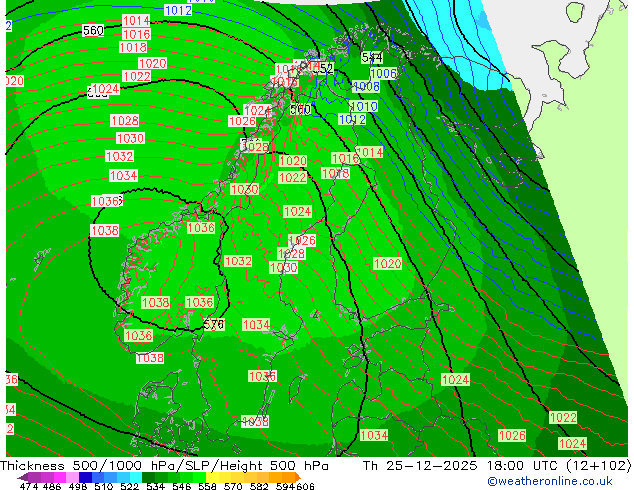Click the blue 1008 pressure label
Screen dimensions: 634x490
(366, 87)
